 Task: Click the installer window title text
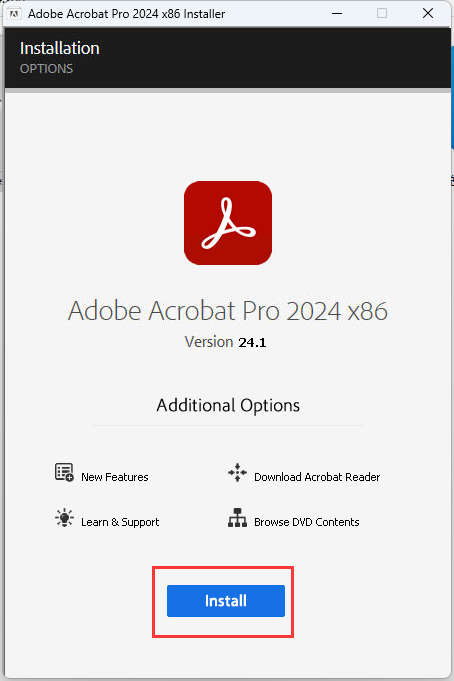coord(126,14)
